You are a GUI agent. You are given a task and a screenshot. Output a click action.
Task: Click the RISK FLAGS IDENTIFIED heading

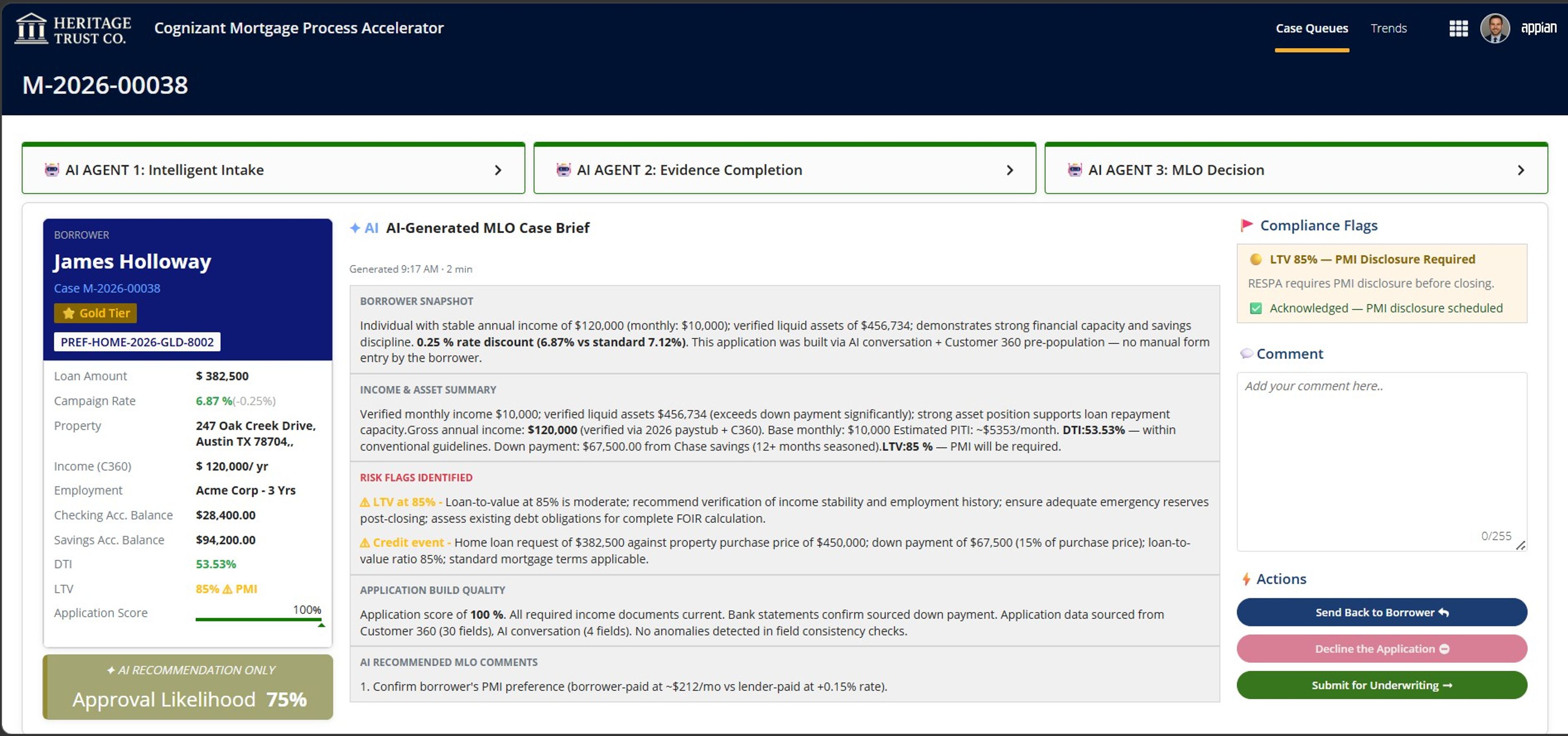coord(416,478)
